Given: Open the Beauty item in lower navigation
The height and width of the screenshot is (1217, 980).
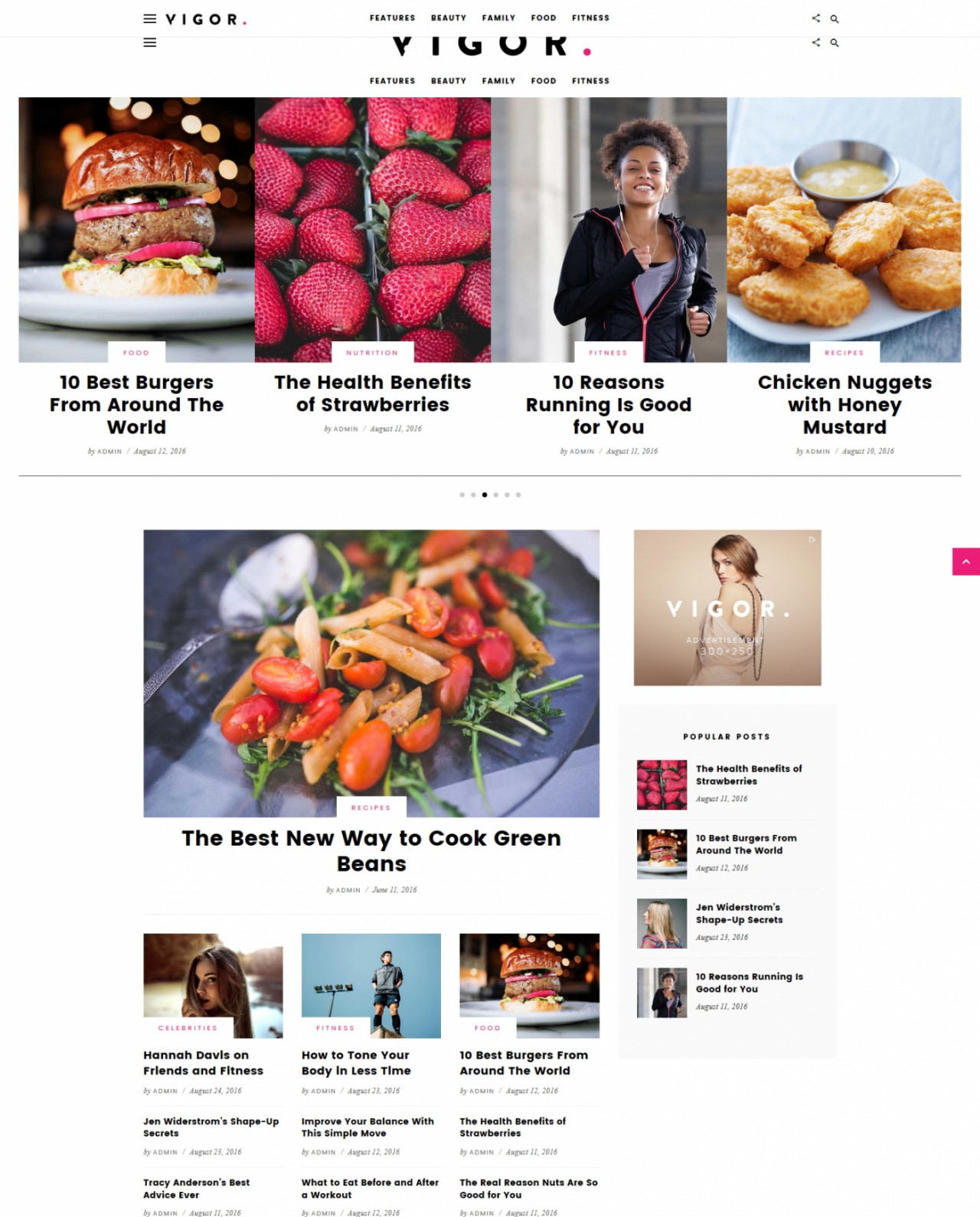Looking at the screenshot, I should [x=449, y=80].
